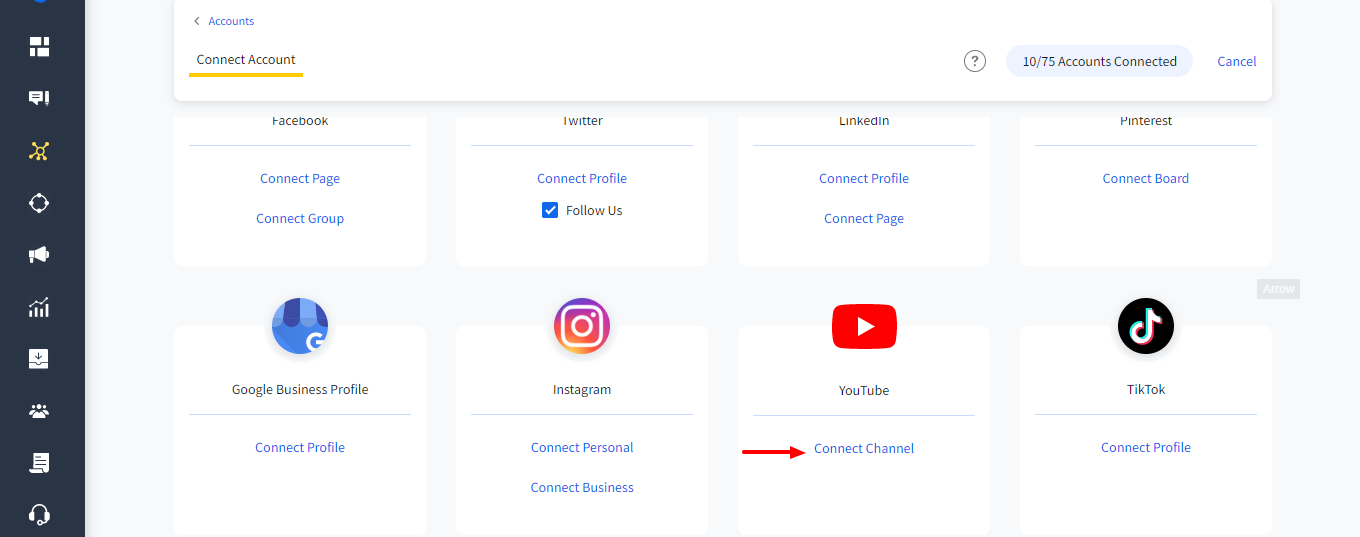Click the Cancel link
The height and width of the screenshot is (537, 1360).
(x=1237, y=61)
